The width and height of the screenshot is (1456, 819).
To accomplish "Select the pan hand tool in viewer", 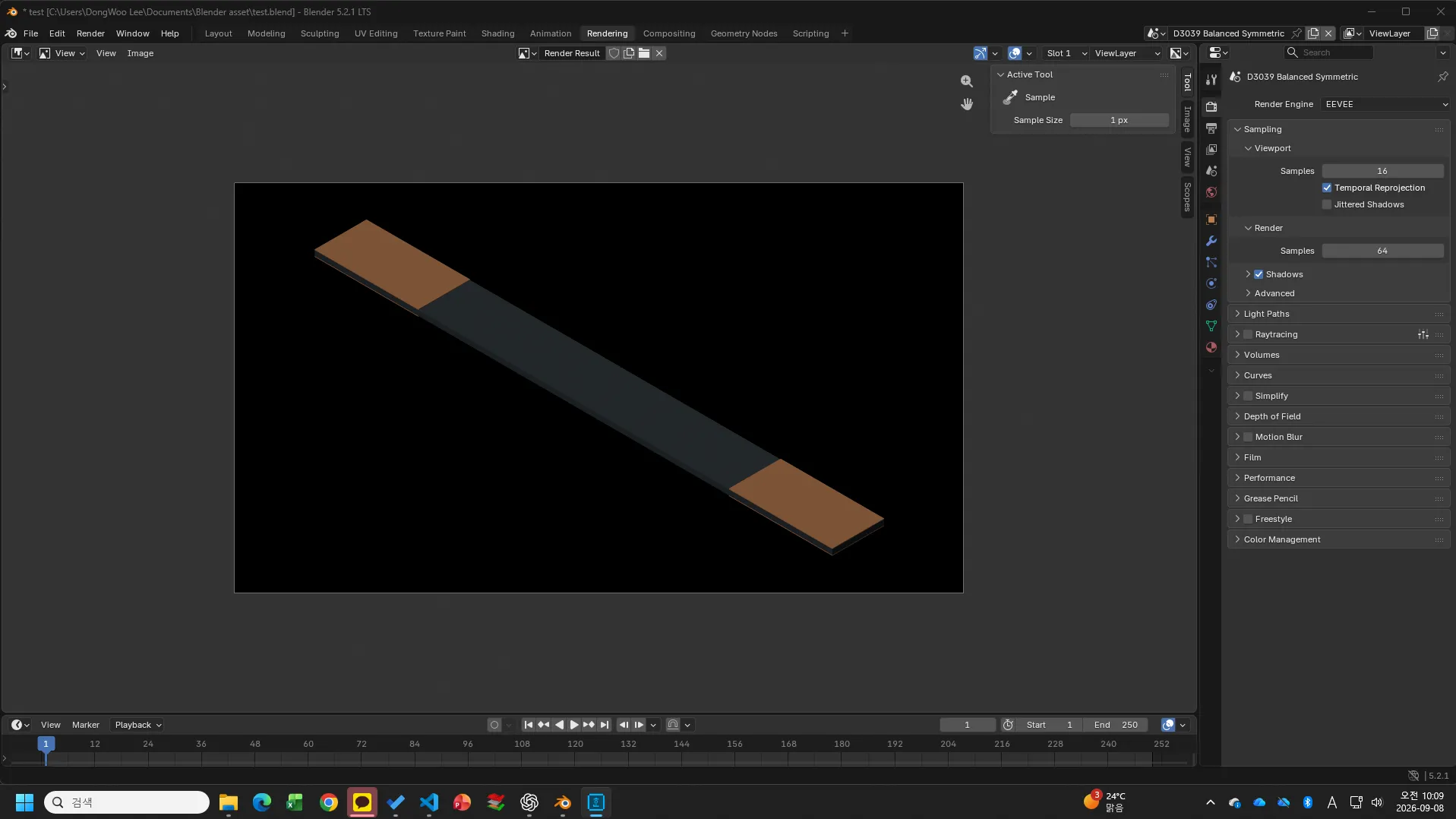I will (x=966, y=104).
